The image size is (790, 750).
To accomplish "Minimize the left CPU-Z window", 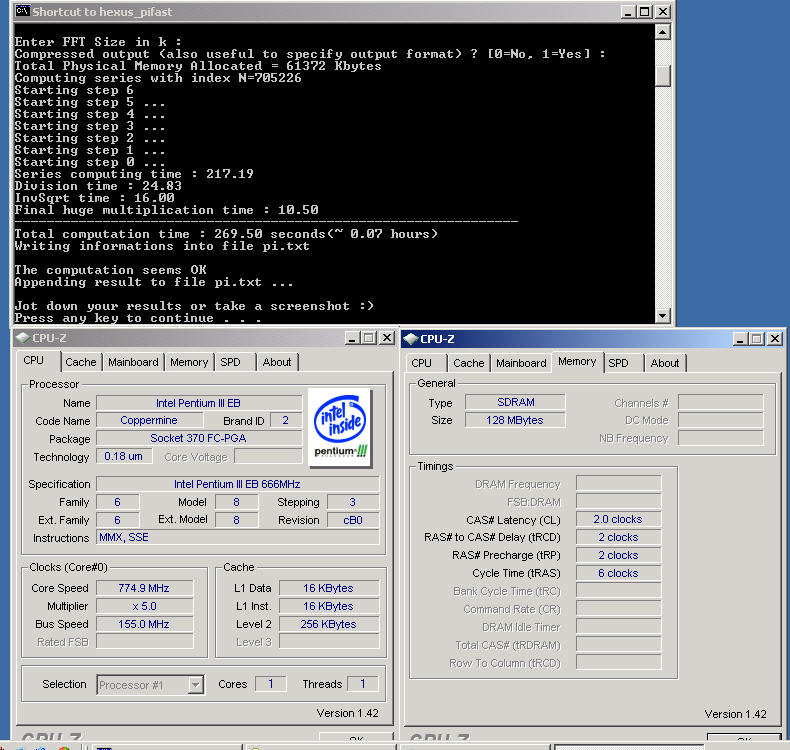I will pyautogui.click(x=352, y=338).
